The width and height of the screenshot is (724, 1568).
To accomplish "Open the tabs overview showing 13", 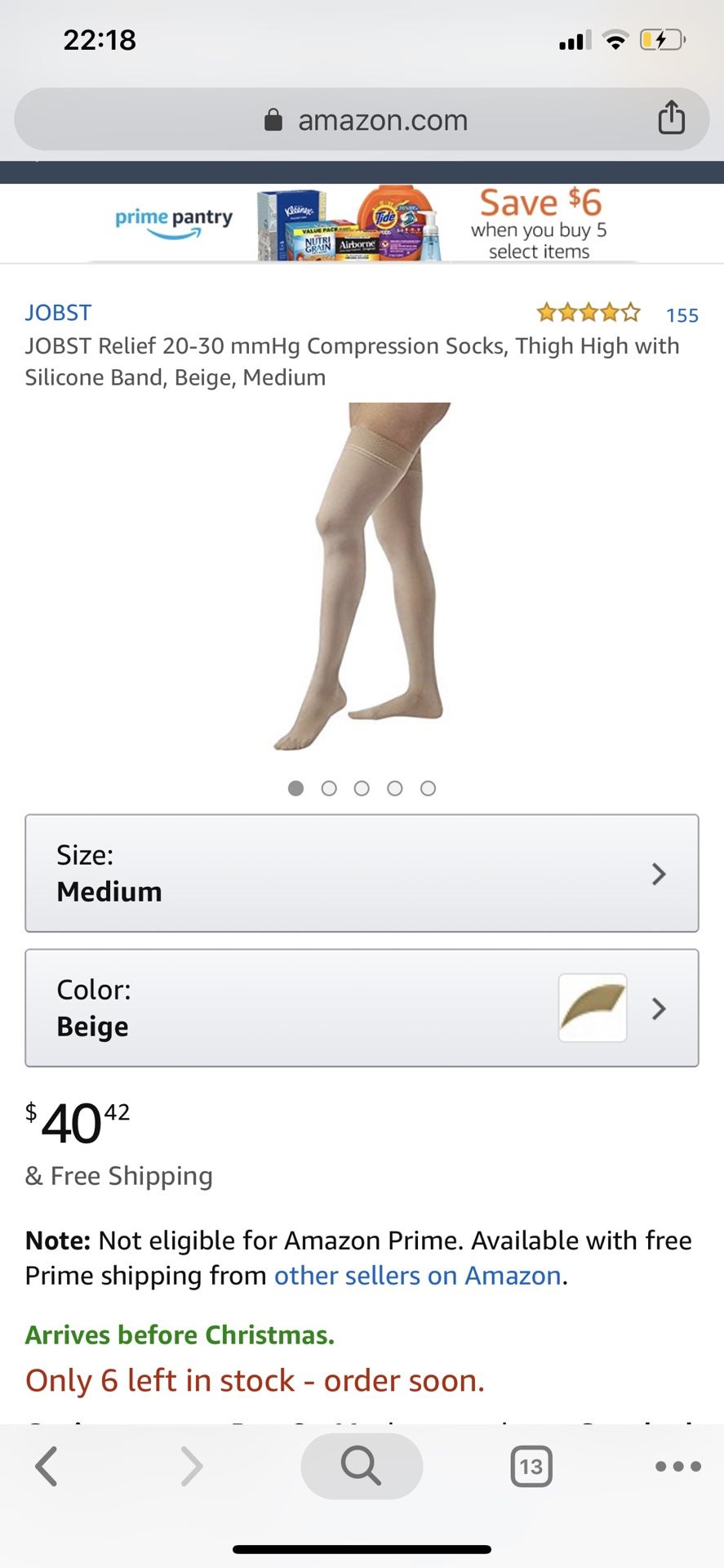I will click(531, 1467).
